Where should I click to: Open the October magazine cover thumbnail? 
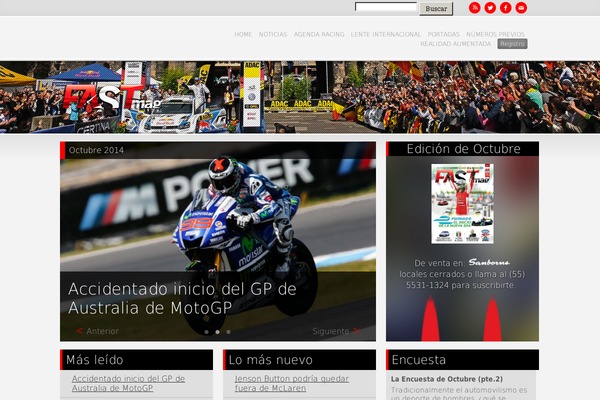462,204
